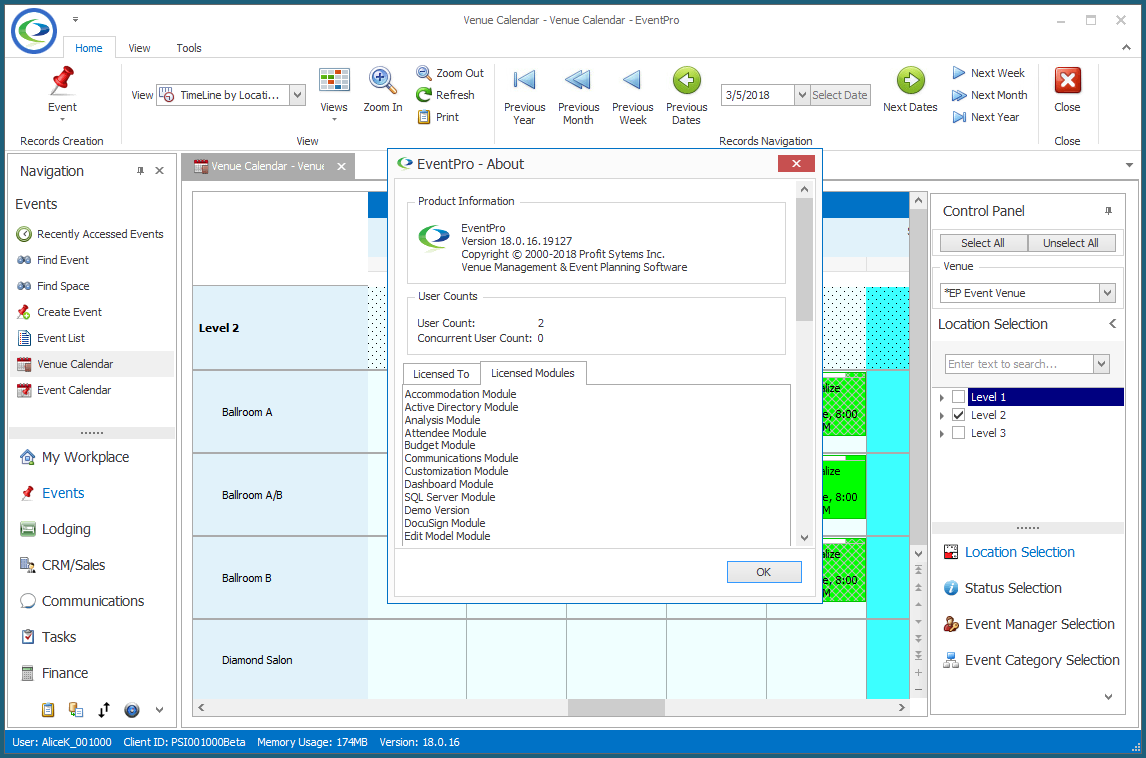Click the location search input field
Image resolution: width=1146 pixels, height=758 pixels.
1020,364
